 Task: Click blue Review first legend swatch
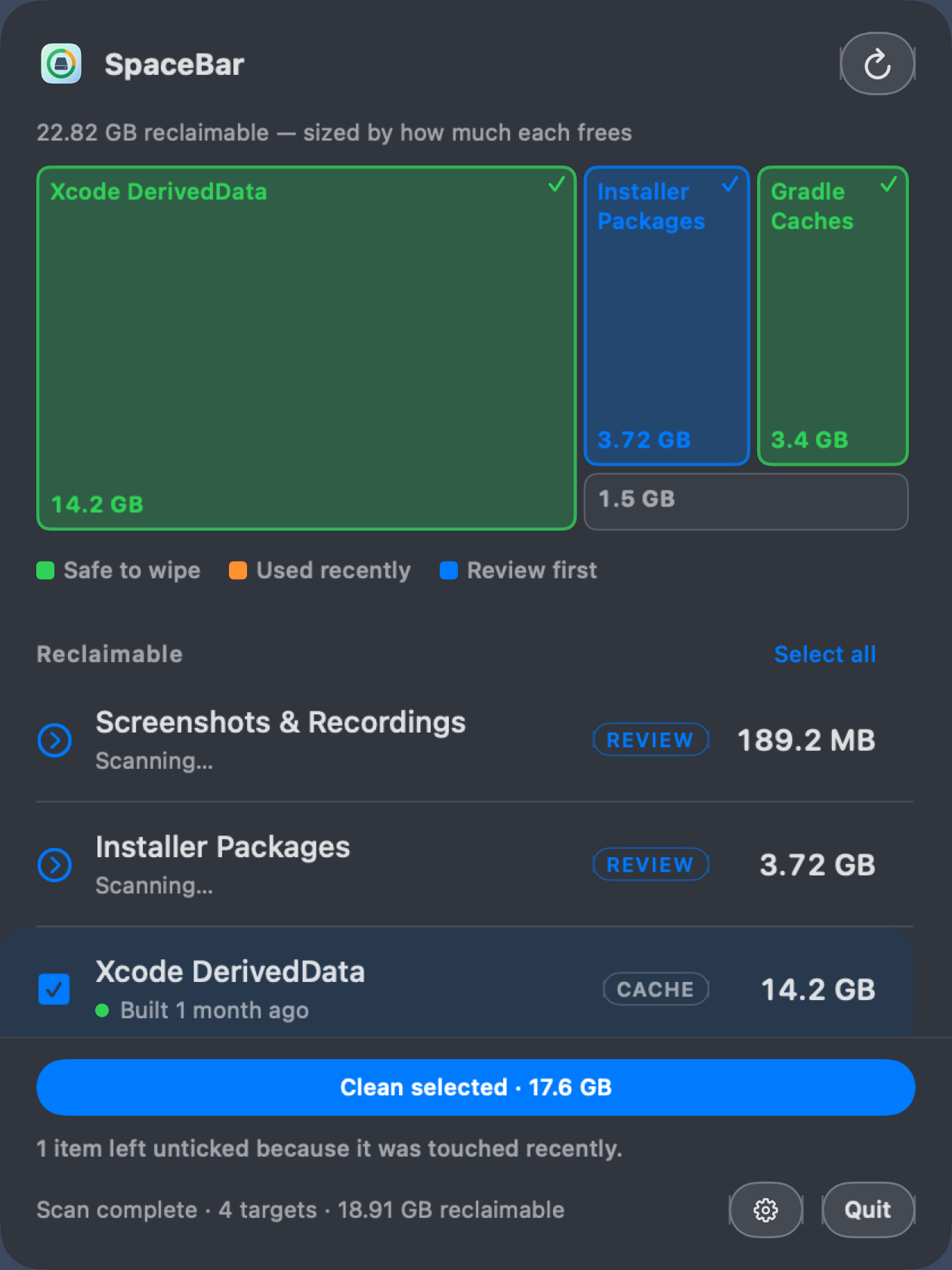(449, 571)
